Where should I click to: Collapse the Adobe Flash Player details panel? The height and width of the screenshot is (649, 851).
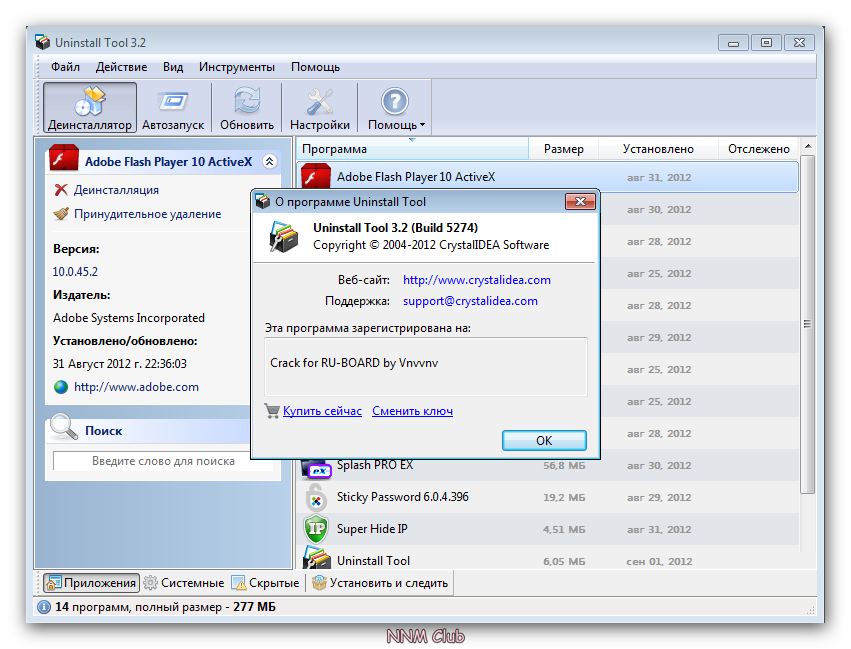(x=268, y=161)
